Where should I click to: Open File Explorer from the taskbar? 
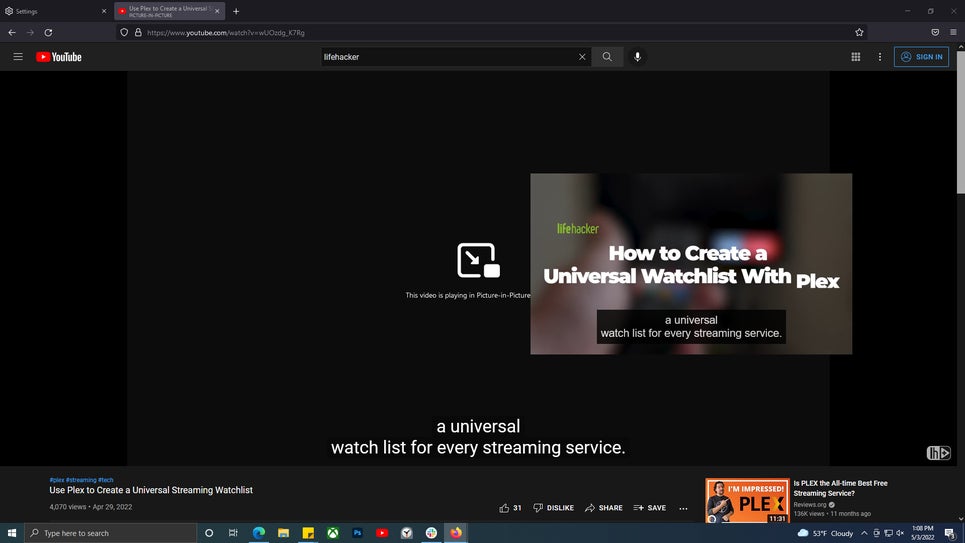point(284,533)
